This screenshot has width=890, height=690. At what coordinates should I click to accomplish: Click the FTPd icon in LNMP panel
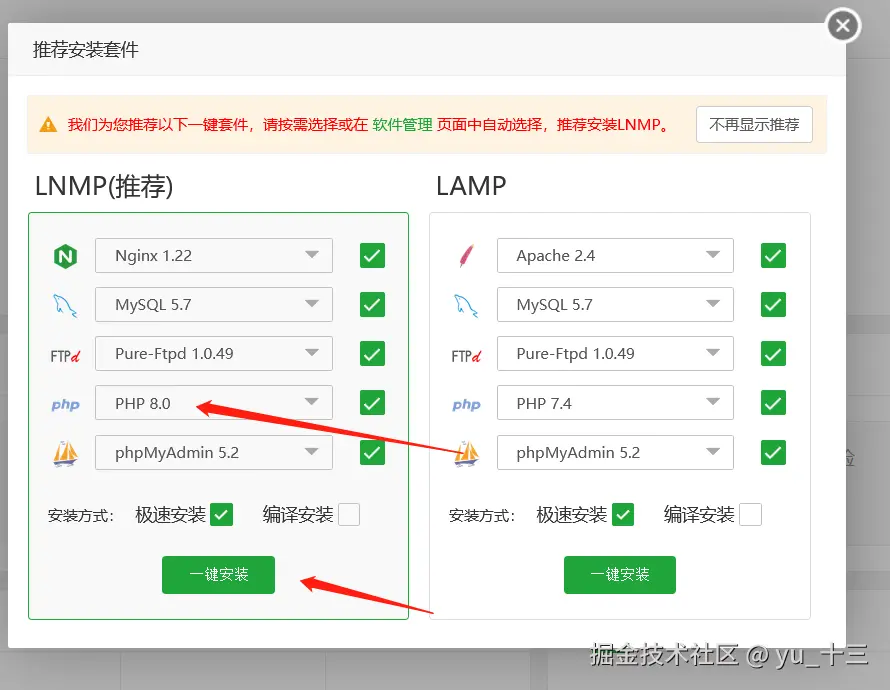point(65,356)
